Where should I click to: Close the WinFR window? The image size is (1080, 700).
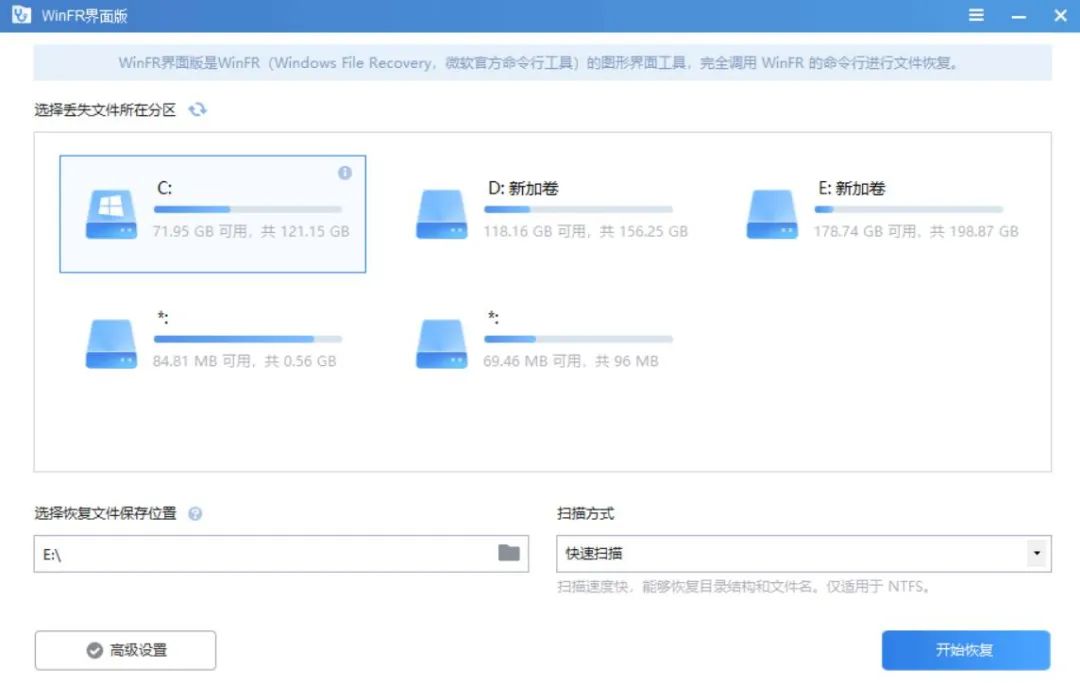pos(1061,15)
